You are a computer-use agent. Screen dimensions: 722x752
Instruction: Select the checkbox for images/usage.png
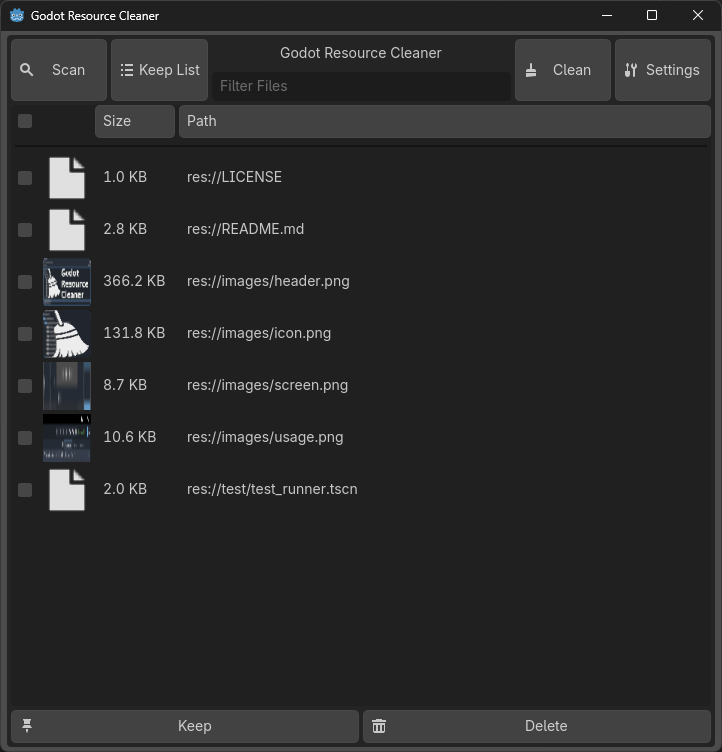pyautogui.click(x=25, y=438)
